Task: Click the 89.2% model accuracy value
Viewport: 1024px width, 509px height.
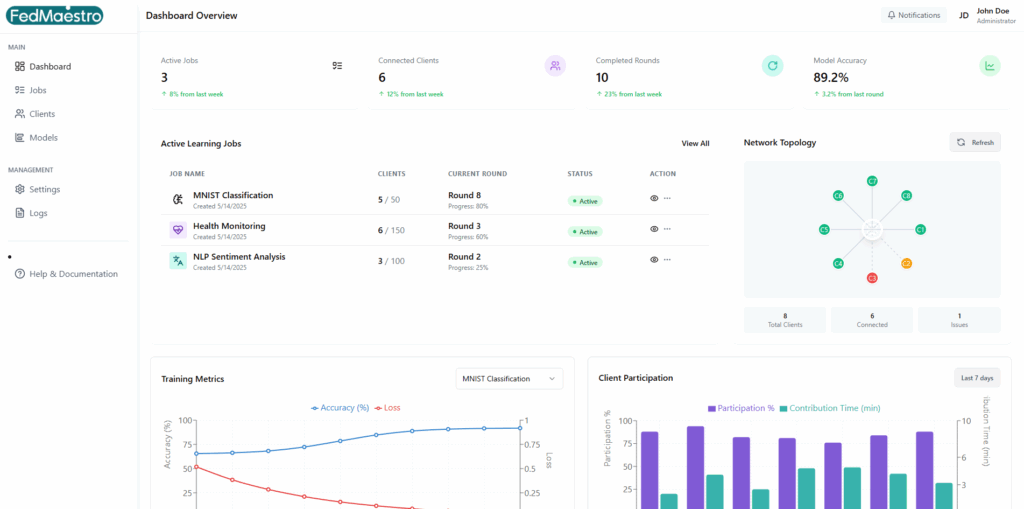Action: (831, 78)
